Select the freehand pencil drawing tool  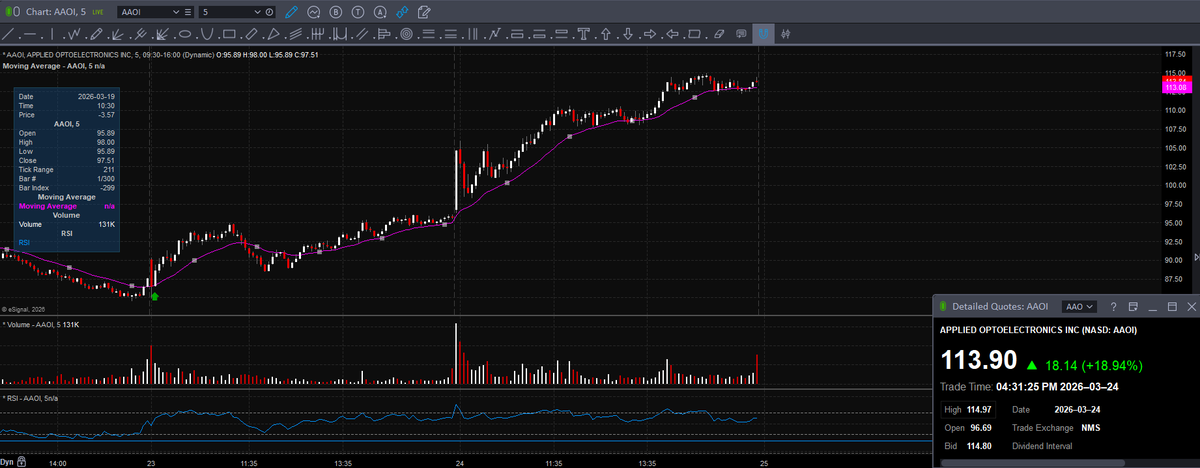pyautogui.click(x=96, y=34)
